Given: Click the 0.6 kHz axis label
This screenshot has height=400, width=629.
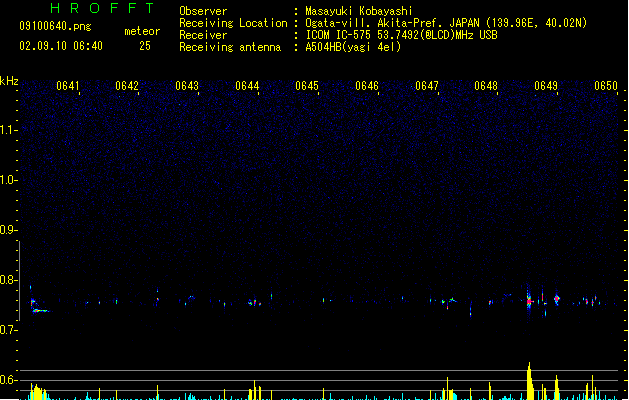Looking at the screenshot, I should coord(8,380).
